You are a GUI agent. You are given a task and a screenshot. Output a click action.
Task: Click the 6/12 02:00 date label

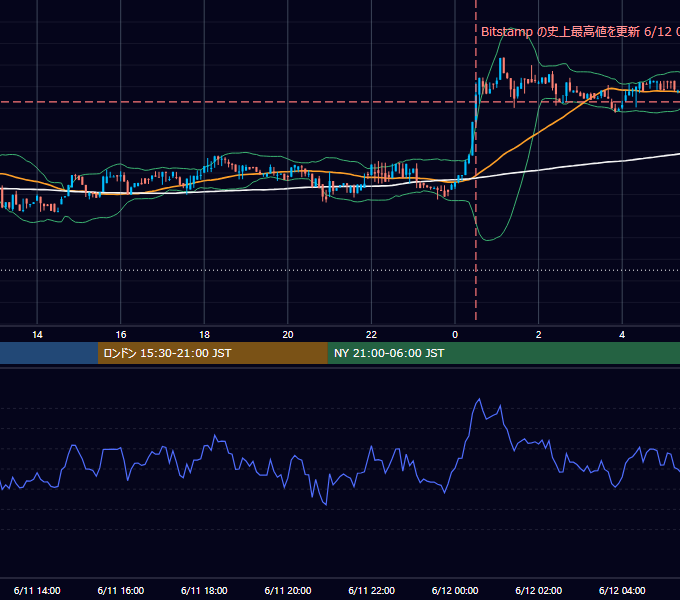coord(539,590)
